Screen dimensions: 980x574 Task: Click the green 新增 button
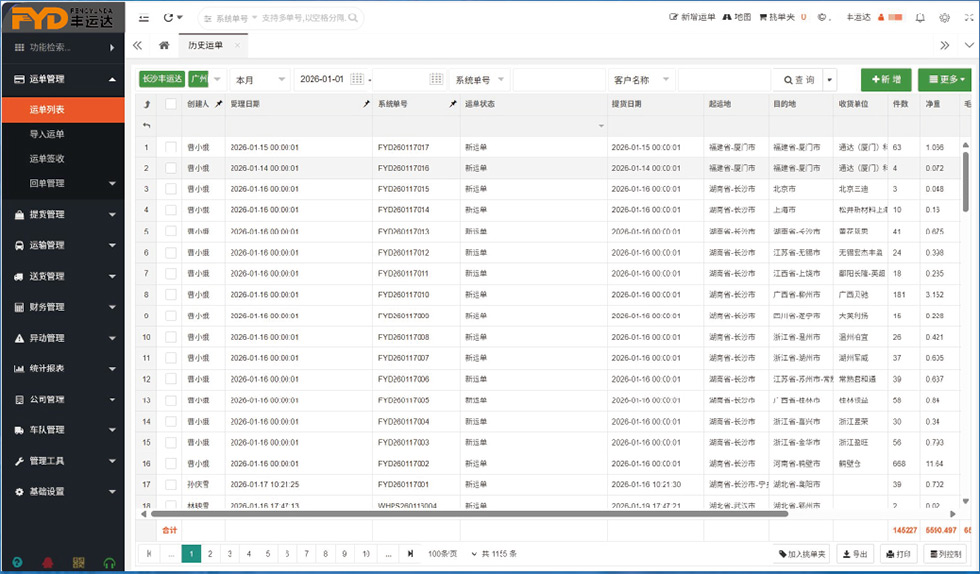coord(886,79)
